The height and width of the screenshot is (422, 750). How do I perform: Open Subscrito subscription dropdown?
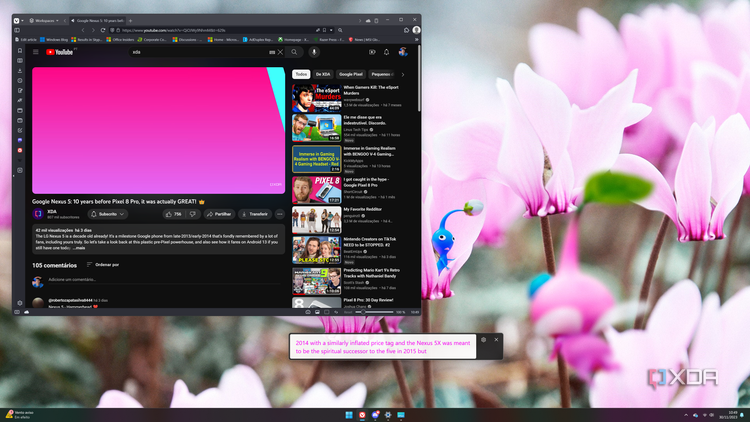[108, 214]
